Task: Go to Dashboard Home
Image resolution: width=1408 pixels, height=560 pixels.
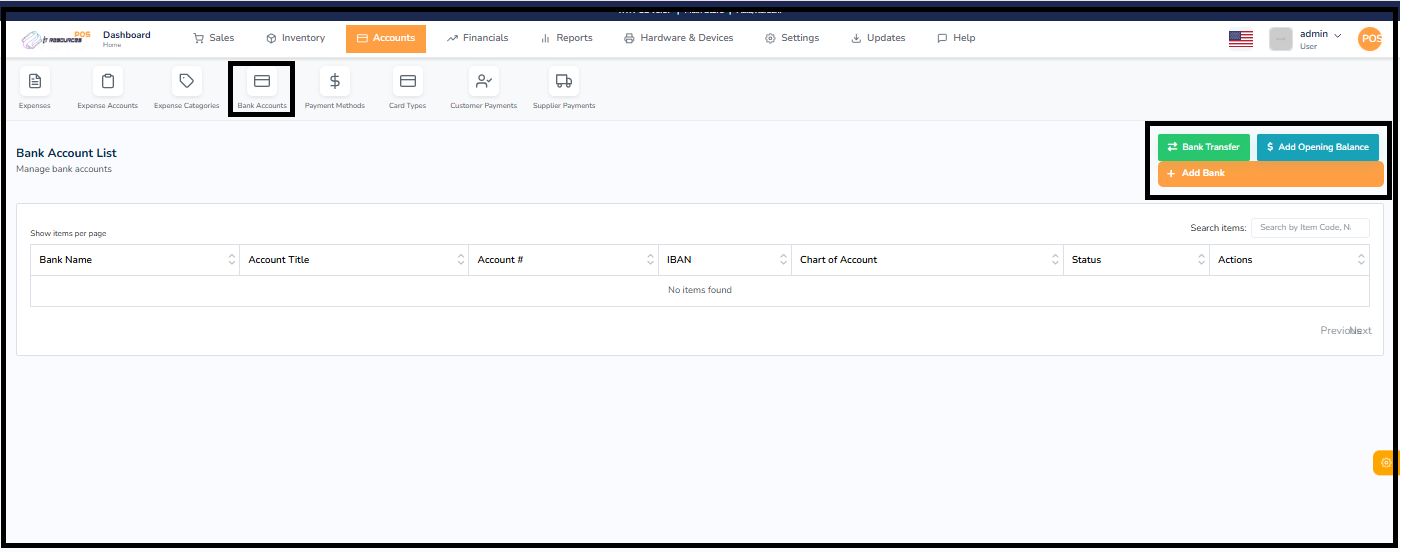Action: 127,38
